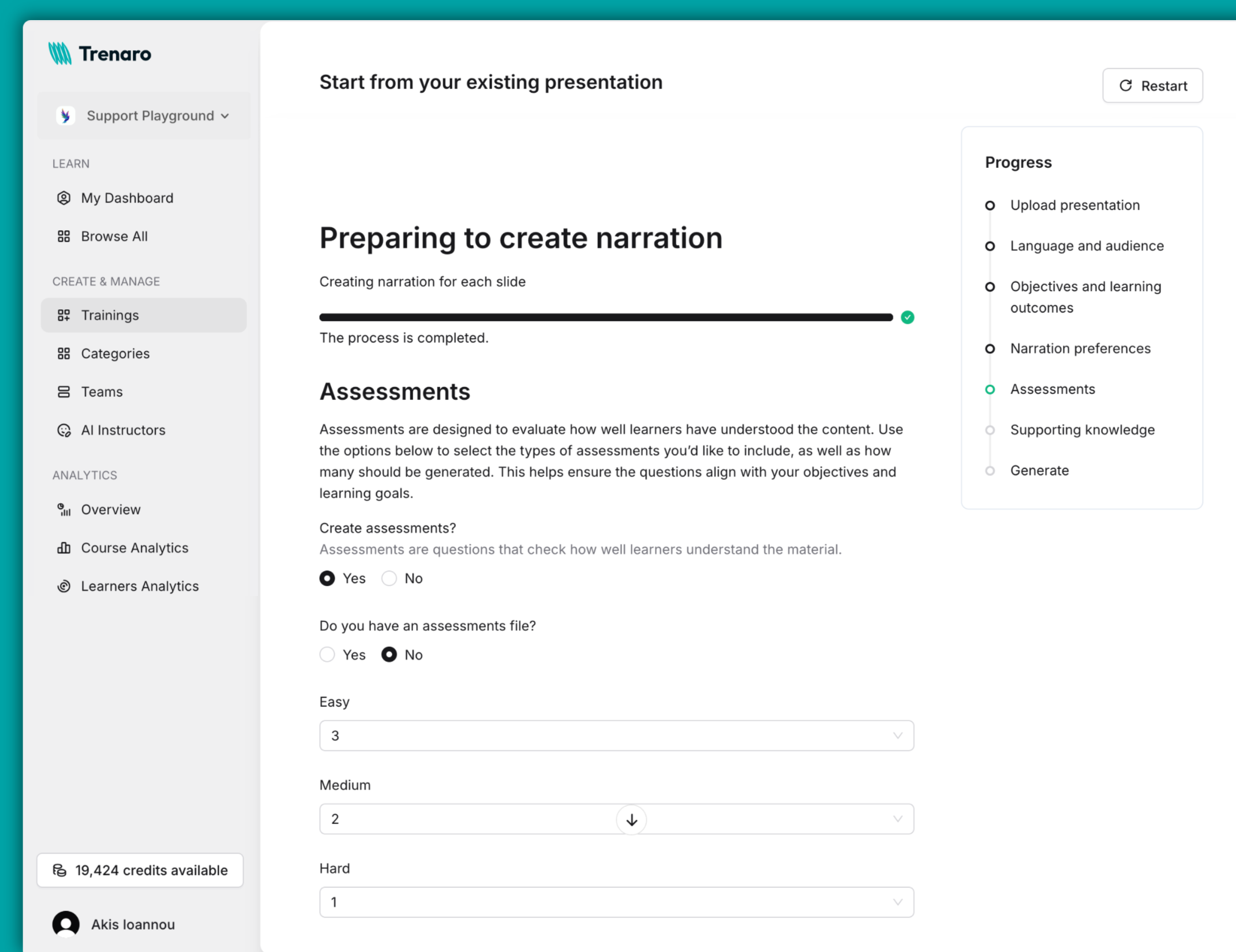Click the Course Analytics chart icon

coord(64,548)
